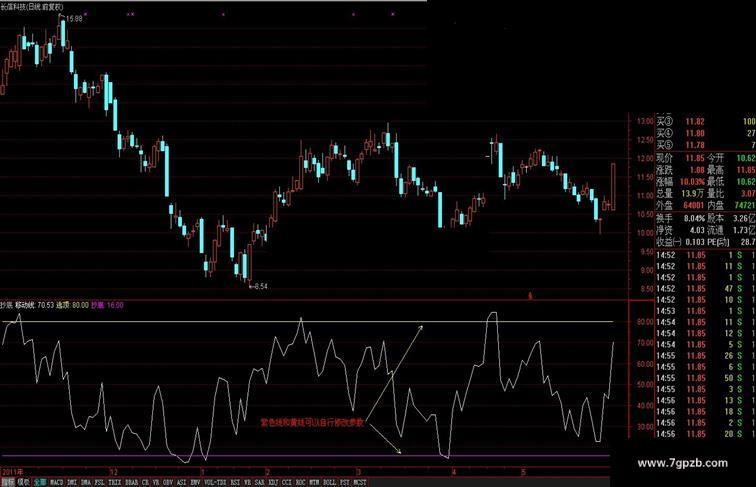Click the purple 抄底 line at 16
Image resolution: width=756 pixels, height=487 pixels.
(x=306, y=456)
